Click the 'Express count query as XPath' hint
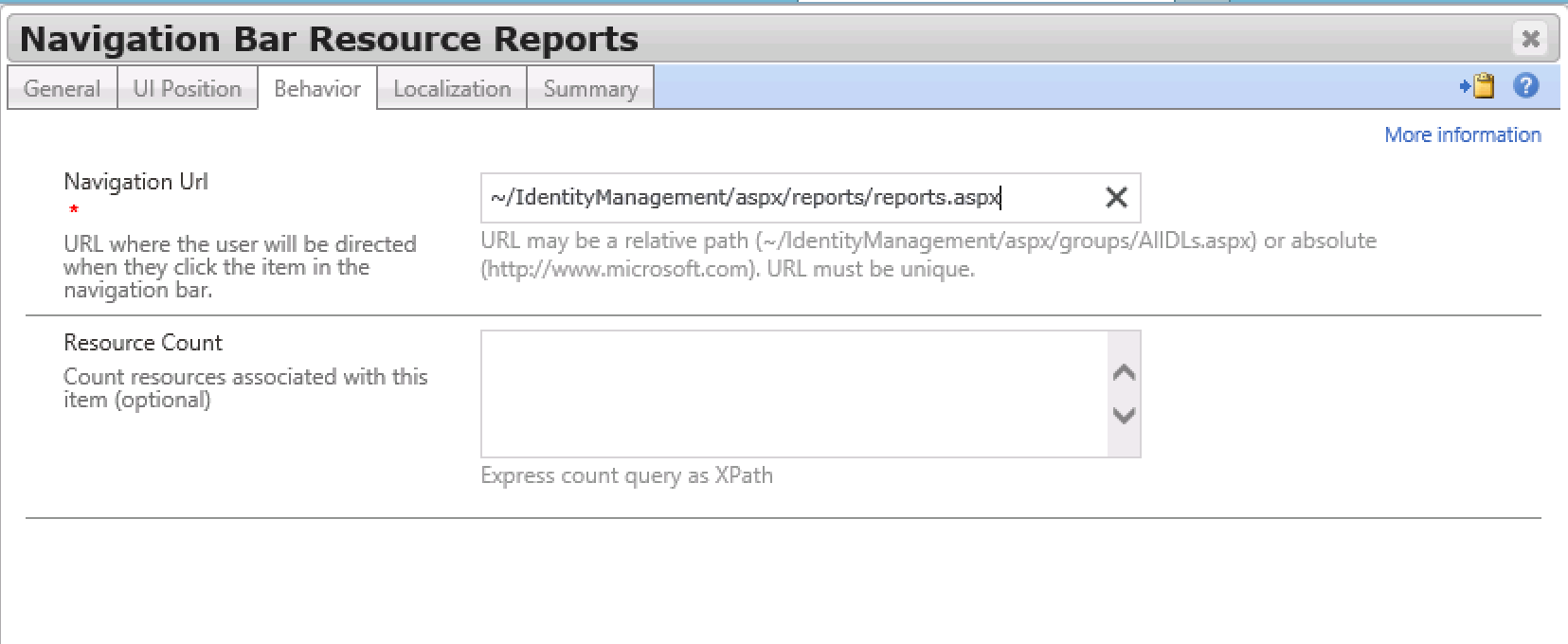 (626, 475)
